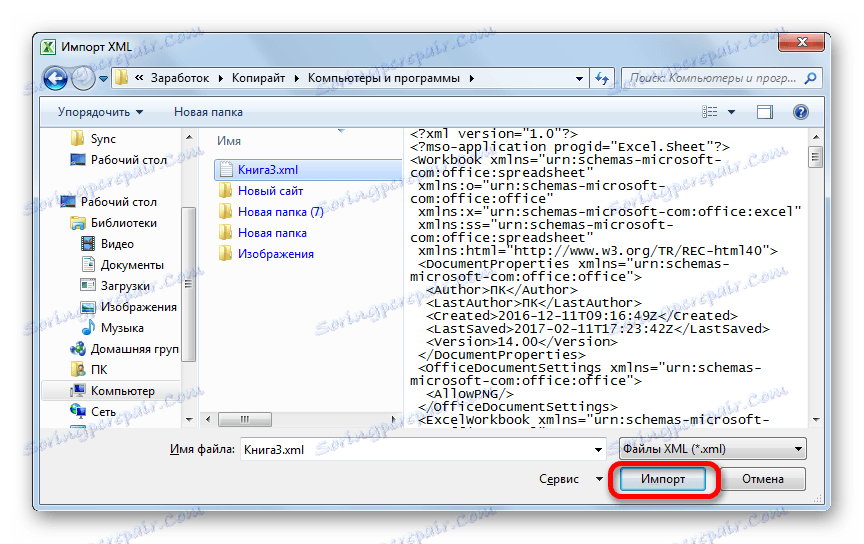Viewport: 864px width, 544px height.
Task: Select Заработок in the breadcrumb path
Action: point(180,78)
